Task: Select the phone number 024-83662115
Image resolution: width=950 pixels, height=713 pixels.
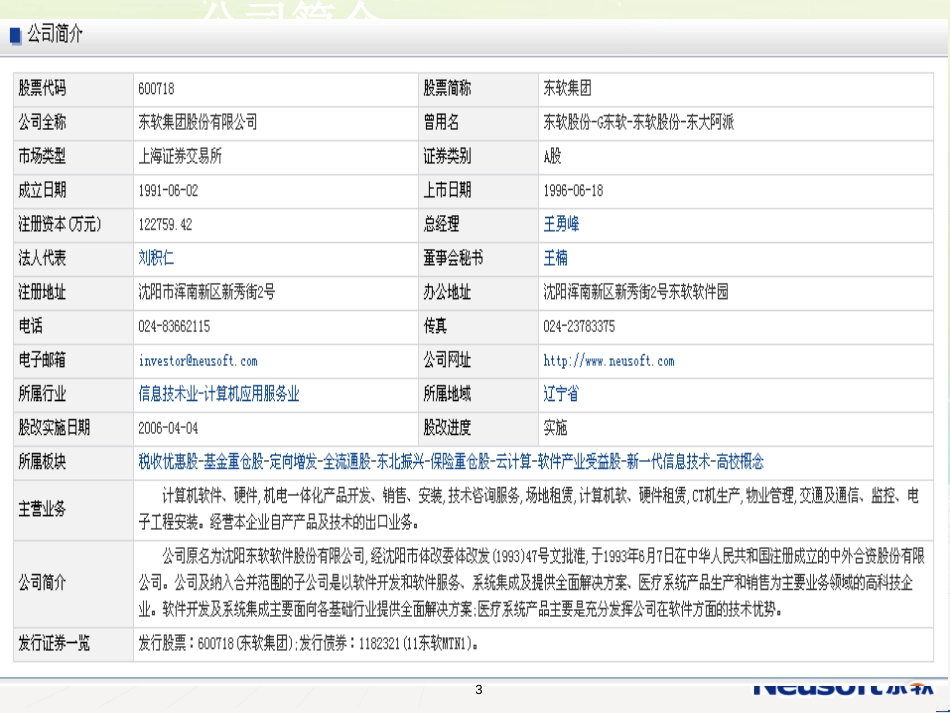Action: [174, 326]
